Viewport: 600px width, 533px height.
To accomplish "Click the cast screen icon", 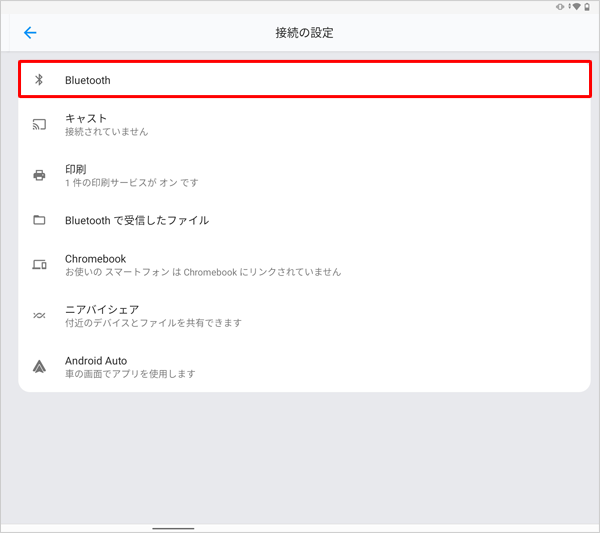I will coord(39,124).
